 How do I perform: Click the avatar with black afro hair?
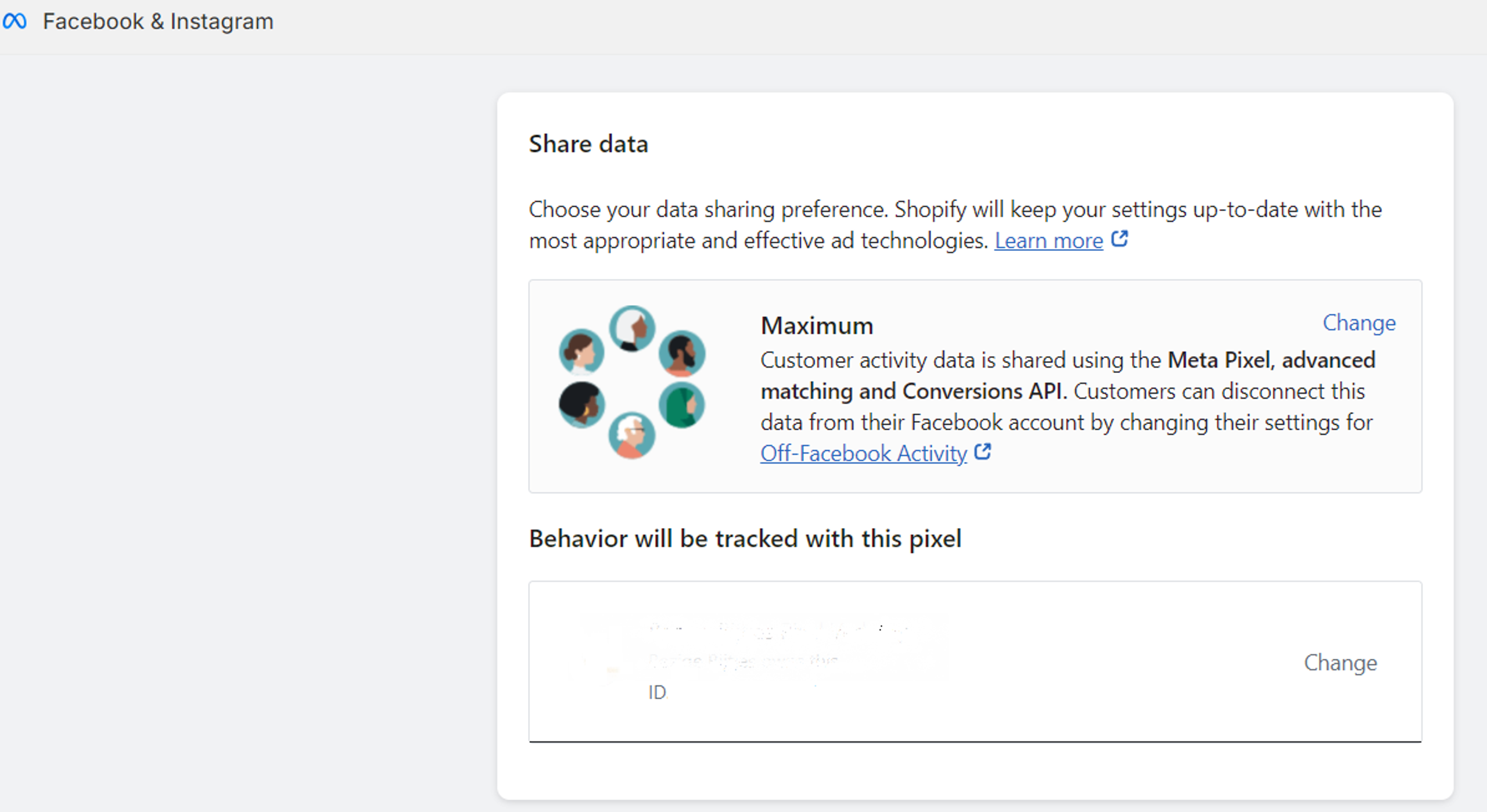[x=581, y=405]
